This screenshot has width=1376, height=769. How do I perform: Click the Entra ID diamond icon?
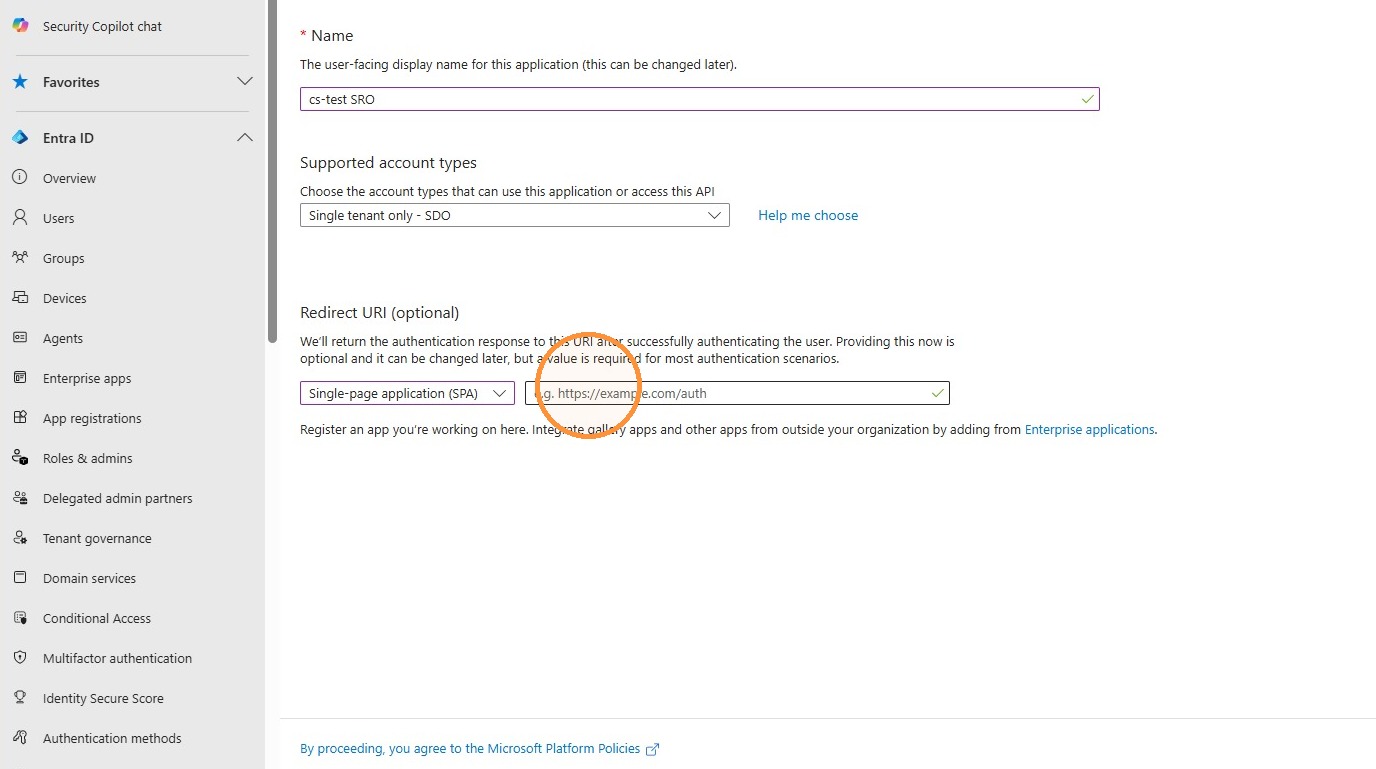(20, 138)
